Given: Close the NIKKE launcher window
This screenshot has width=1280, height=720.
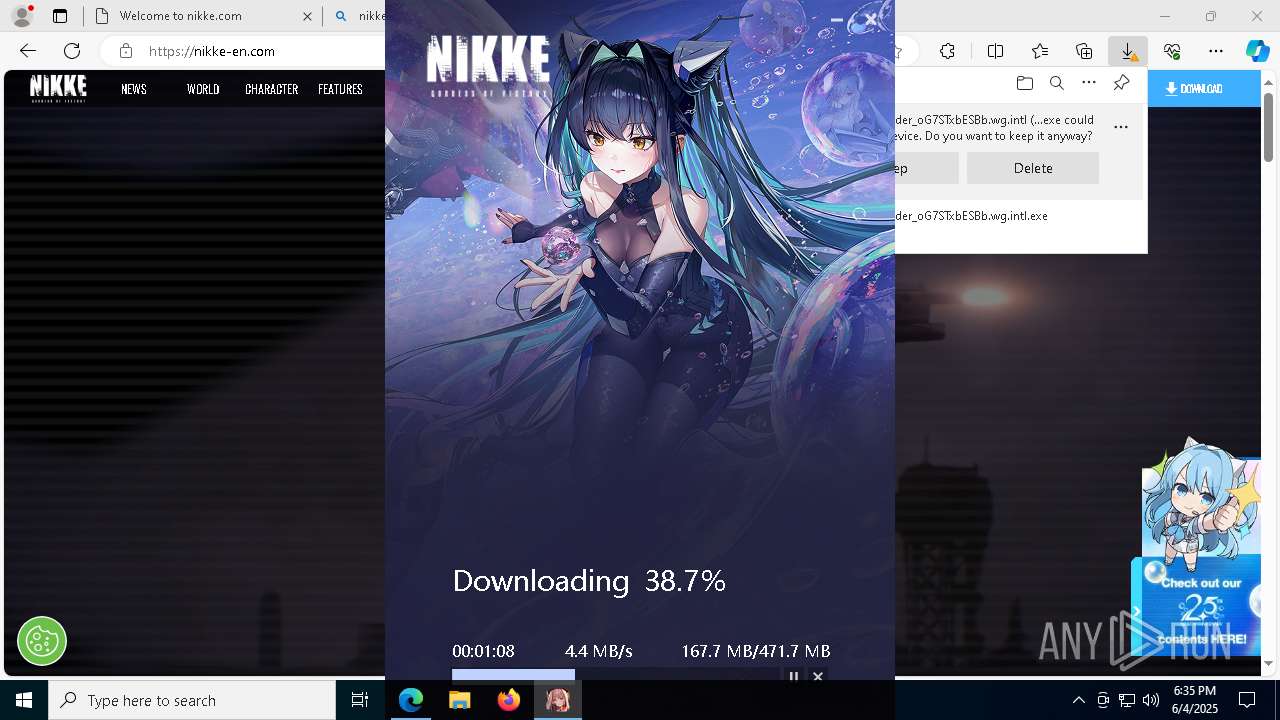Looking at the screenshot, I should [x=871, y=19].
